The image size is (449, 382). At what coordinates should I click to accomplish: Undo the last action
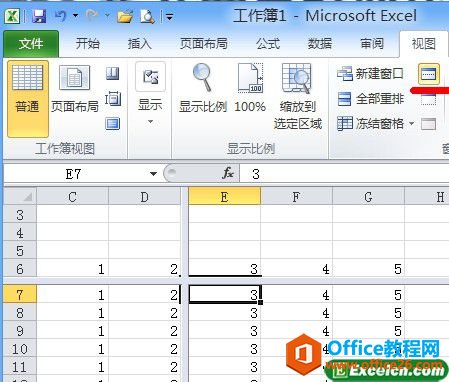click(61, 15)
